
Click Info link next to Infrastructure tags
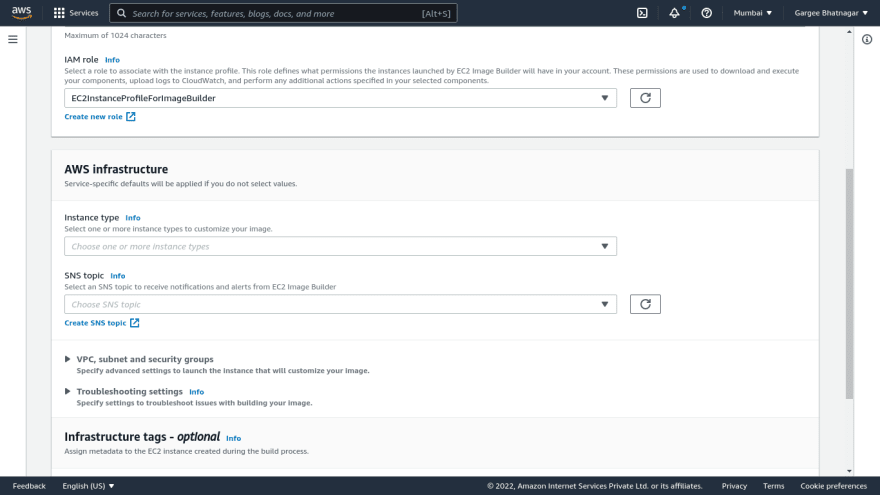[233, 438]
